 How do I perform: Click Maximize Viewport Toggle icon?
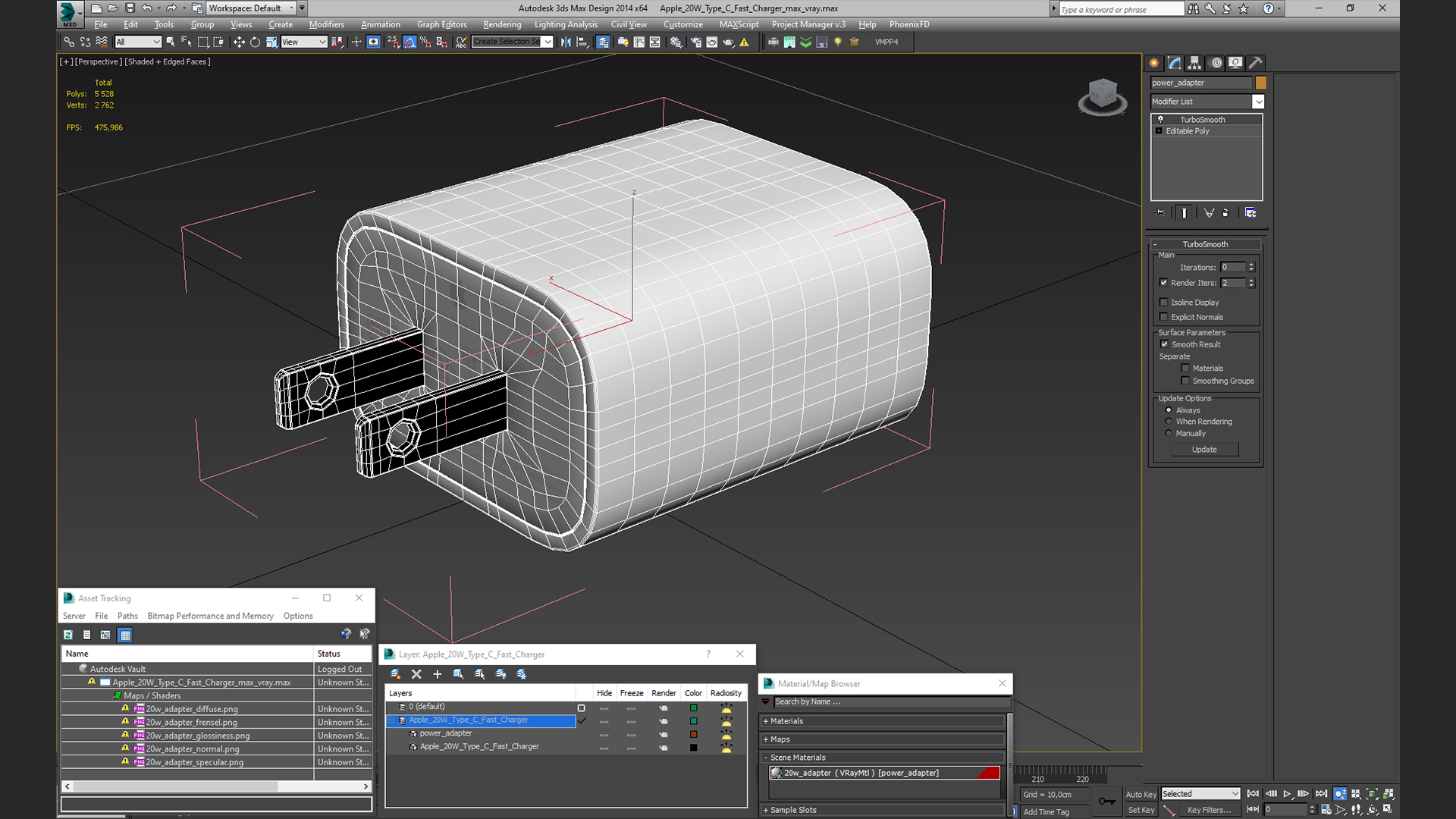point(1387,809)
